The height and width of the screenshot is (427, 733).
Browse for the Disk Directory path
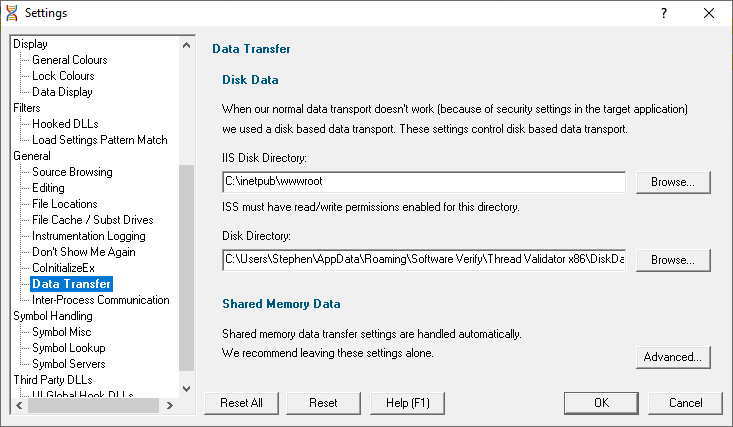click(673, 260)
